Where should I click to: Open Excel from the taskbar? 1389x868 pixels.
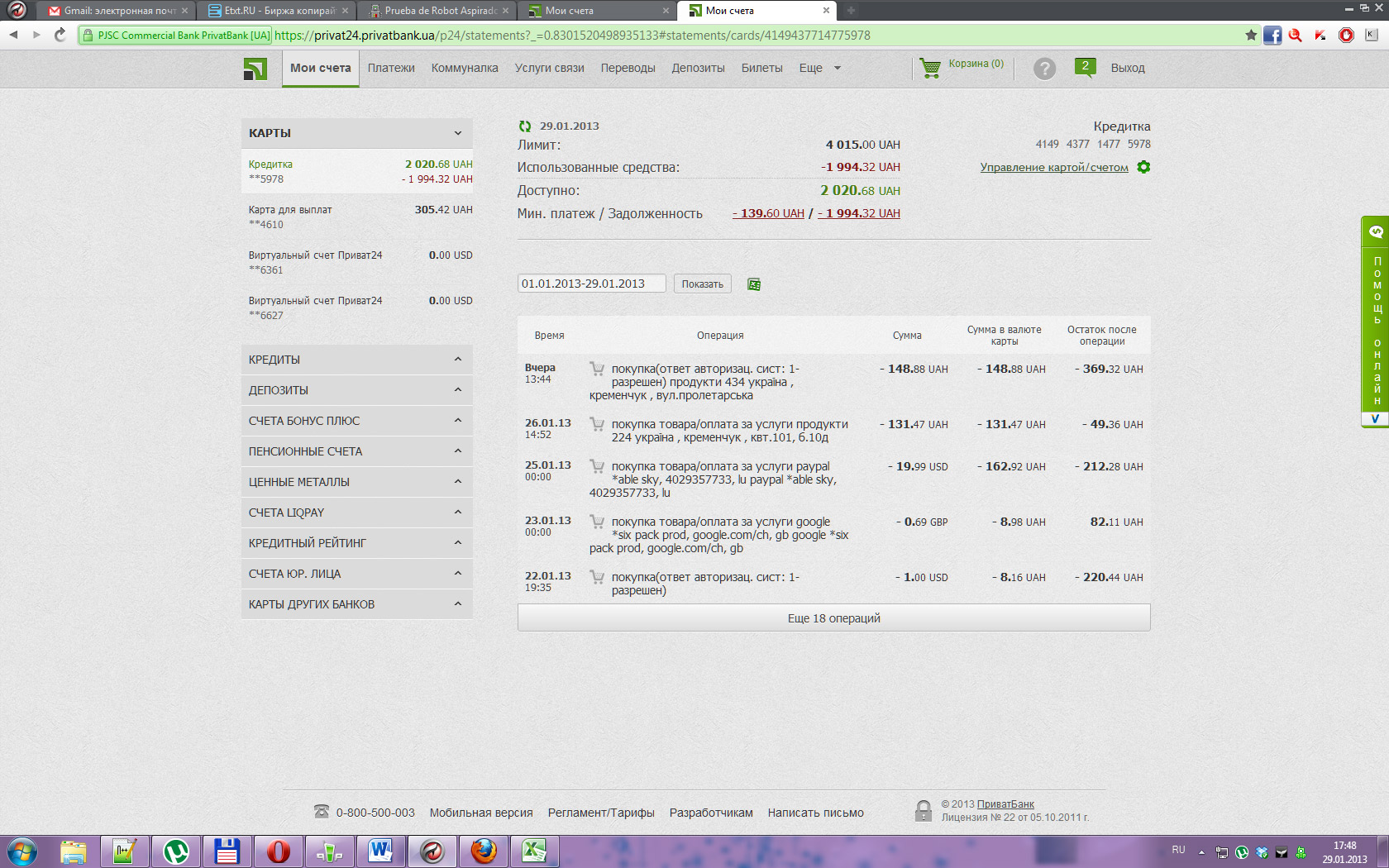click(x=535, y=851)
